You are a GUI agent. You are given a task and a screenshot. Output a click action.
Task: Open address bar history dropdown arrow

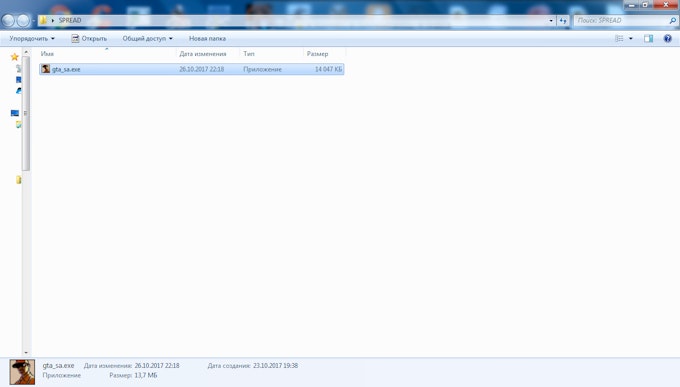click(x=551, y=20)
